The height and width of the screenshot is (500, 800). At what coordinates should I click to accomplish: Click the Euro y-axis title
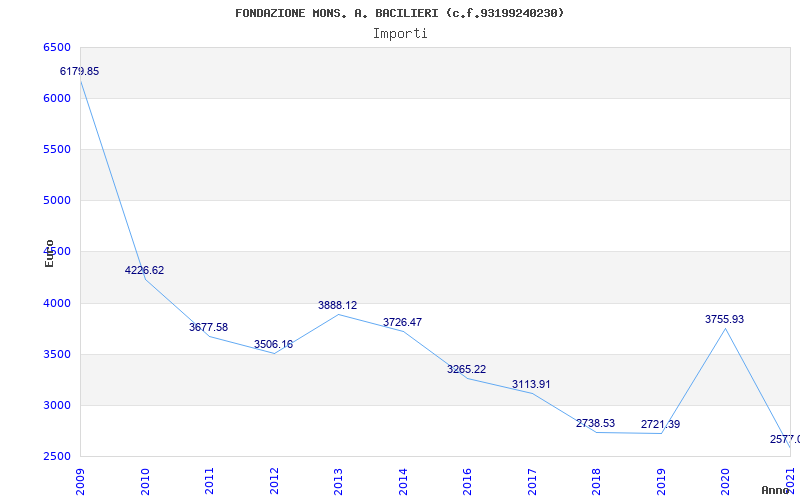point(49,253)
